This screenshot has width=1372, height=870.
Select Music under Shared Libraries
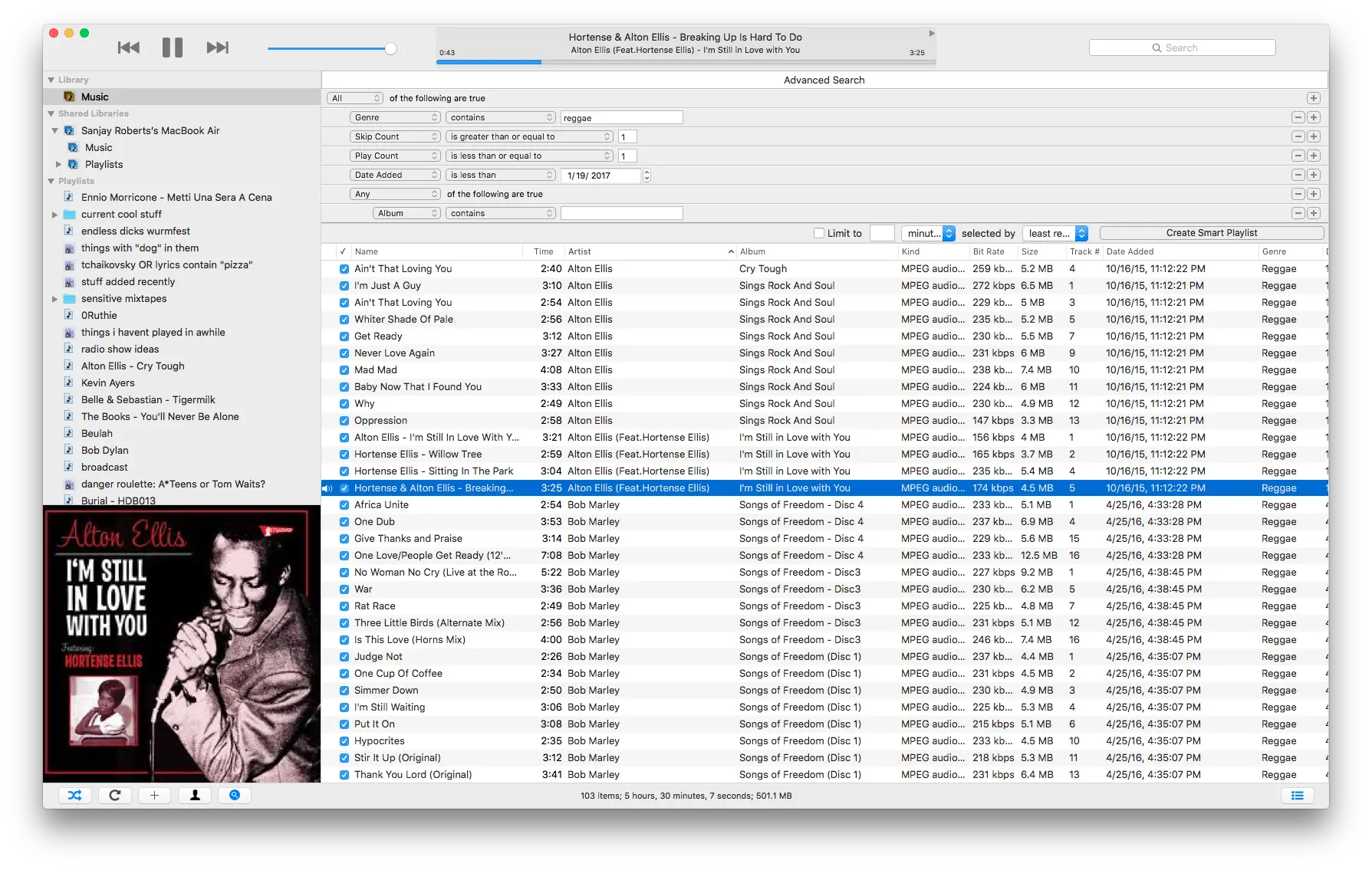[98, 147]
